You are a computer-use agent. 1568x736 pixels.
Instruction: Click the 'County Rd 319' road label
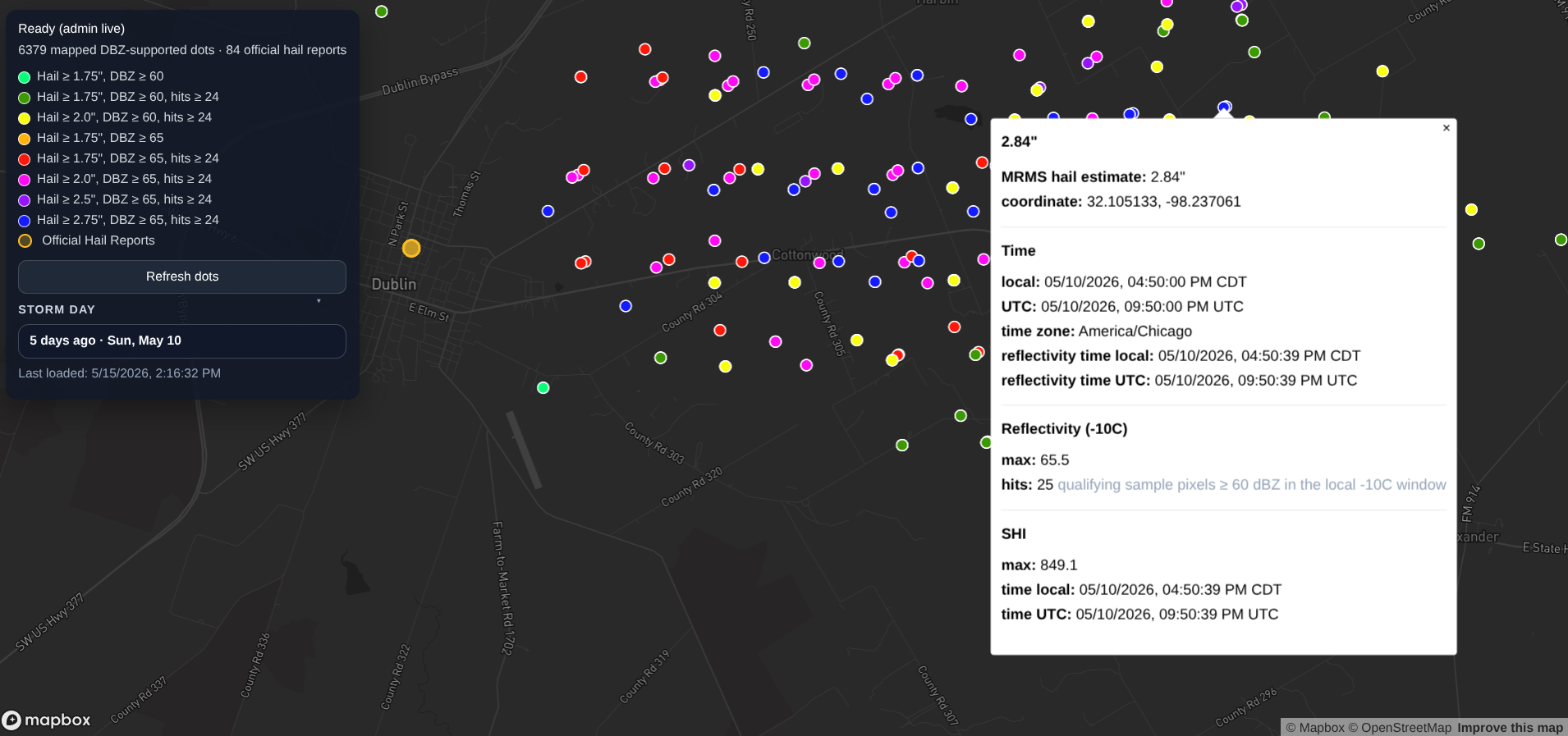[x=644, y=677]
